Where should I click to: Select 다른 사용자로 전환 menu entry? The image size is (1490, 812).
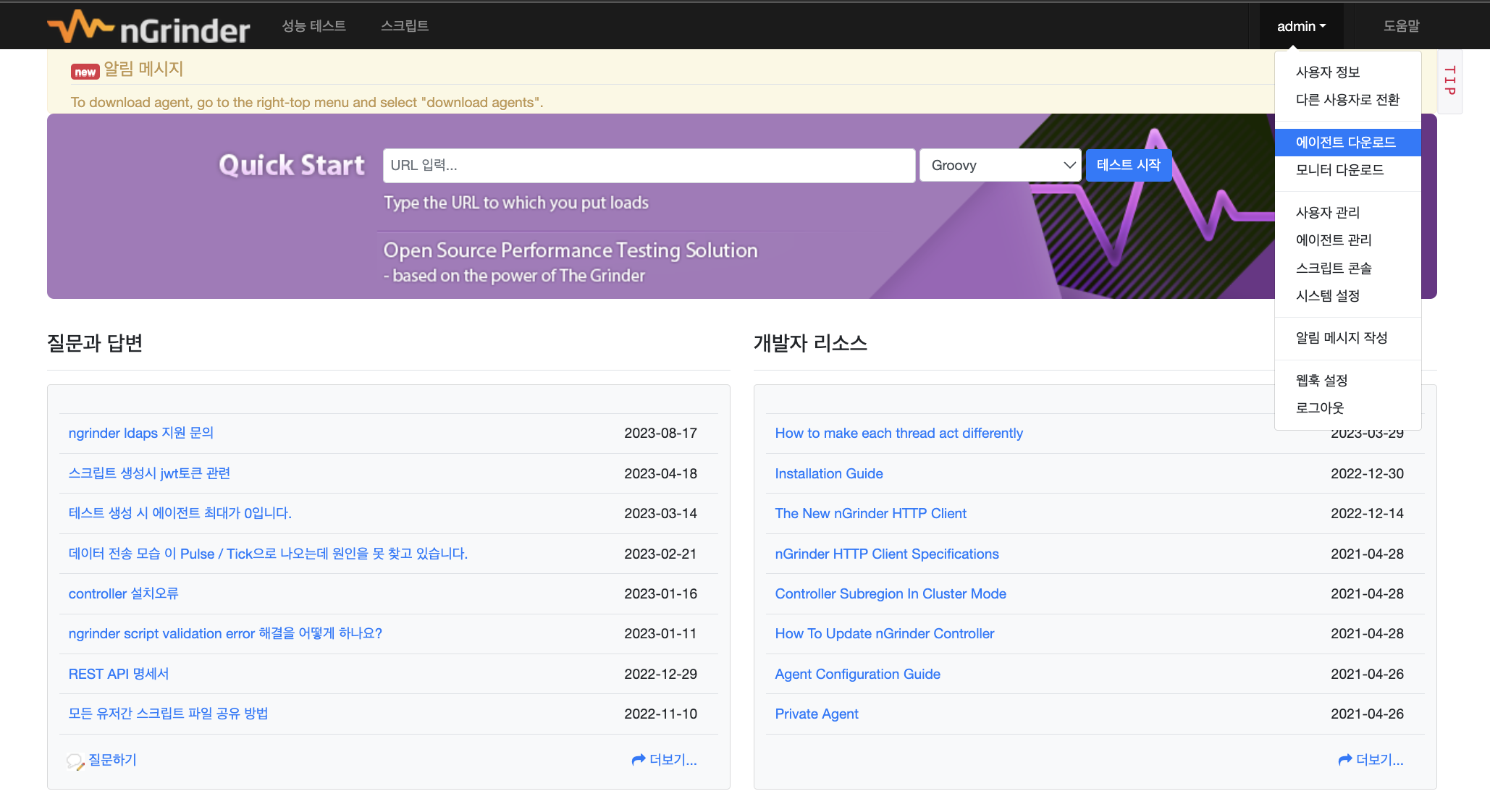1347,100
